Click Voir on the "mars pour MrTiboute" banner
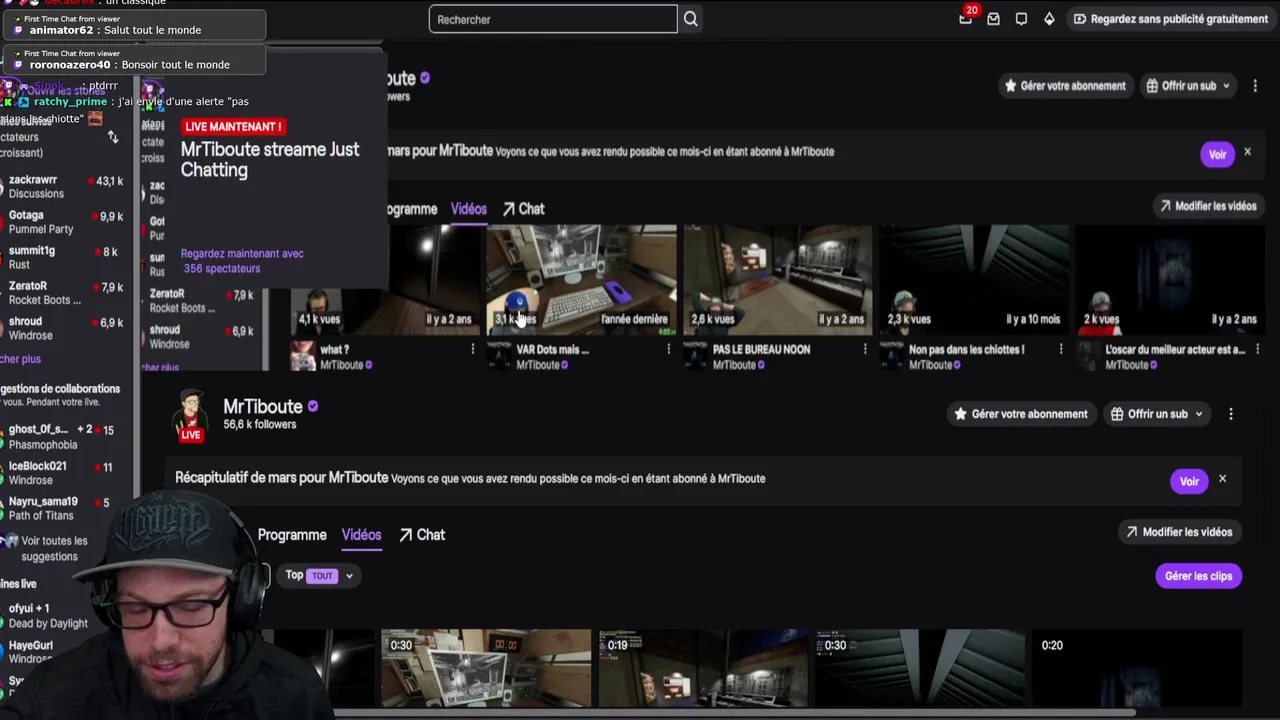Viewport: 1280px width, 720px height. pos(1217,154)
